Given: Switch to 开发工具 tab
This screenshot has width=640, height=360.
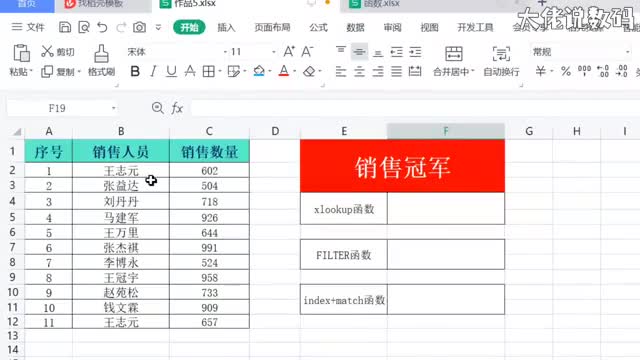Looking at the screenshot, I should (x=475, y=27).
